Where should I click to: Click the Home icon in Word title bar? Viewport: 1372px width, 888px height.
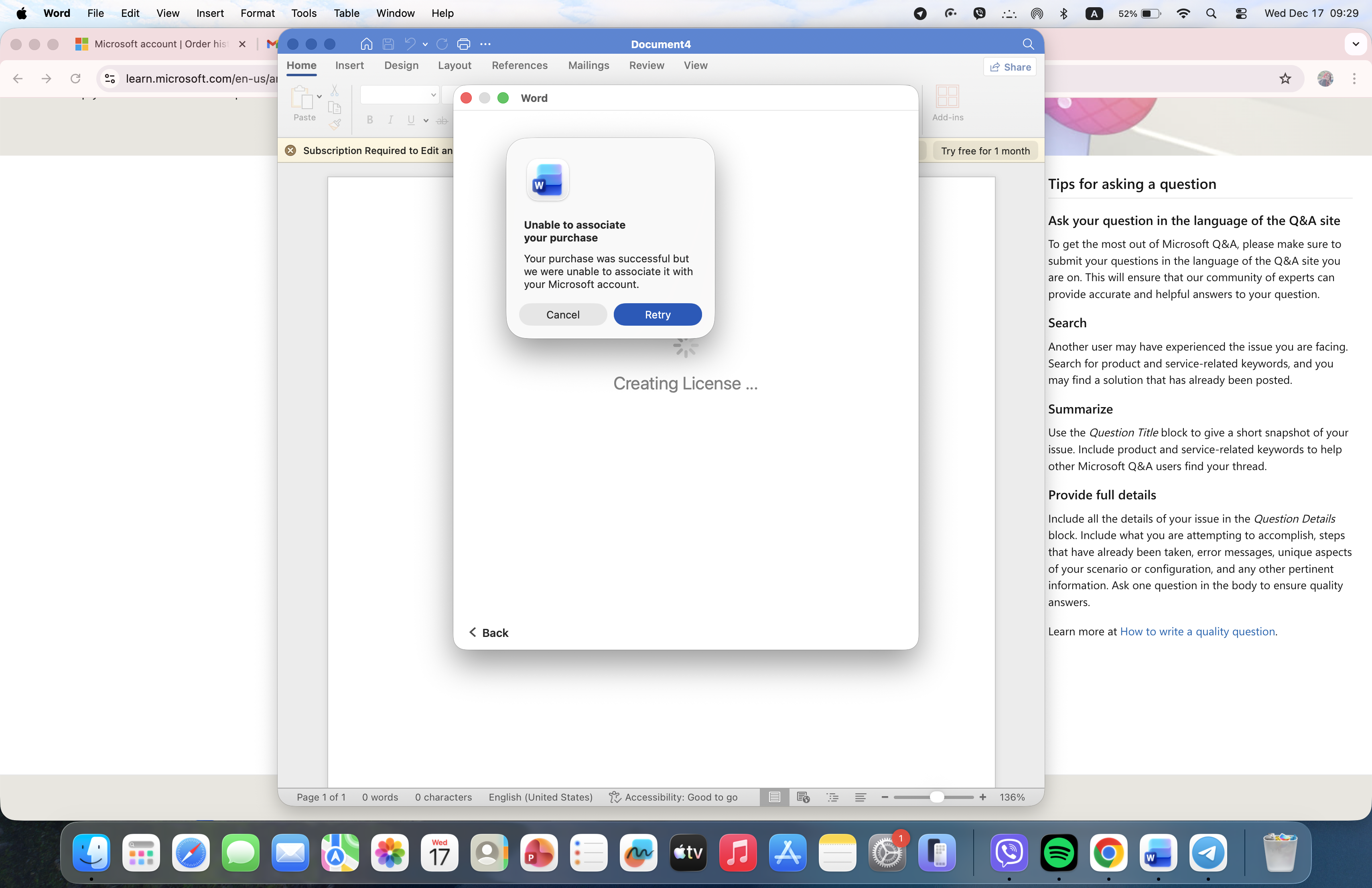pyautogui.click(x=366, y=44)
